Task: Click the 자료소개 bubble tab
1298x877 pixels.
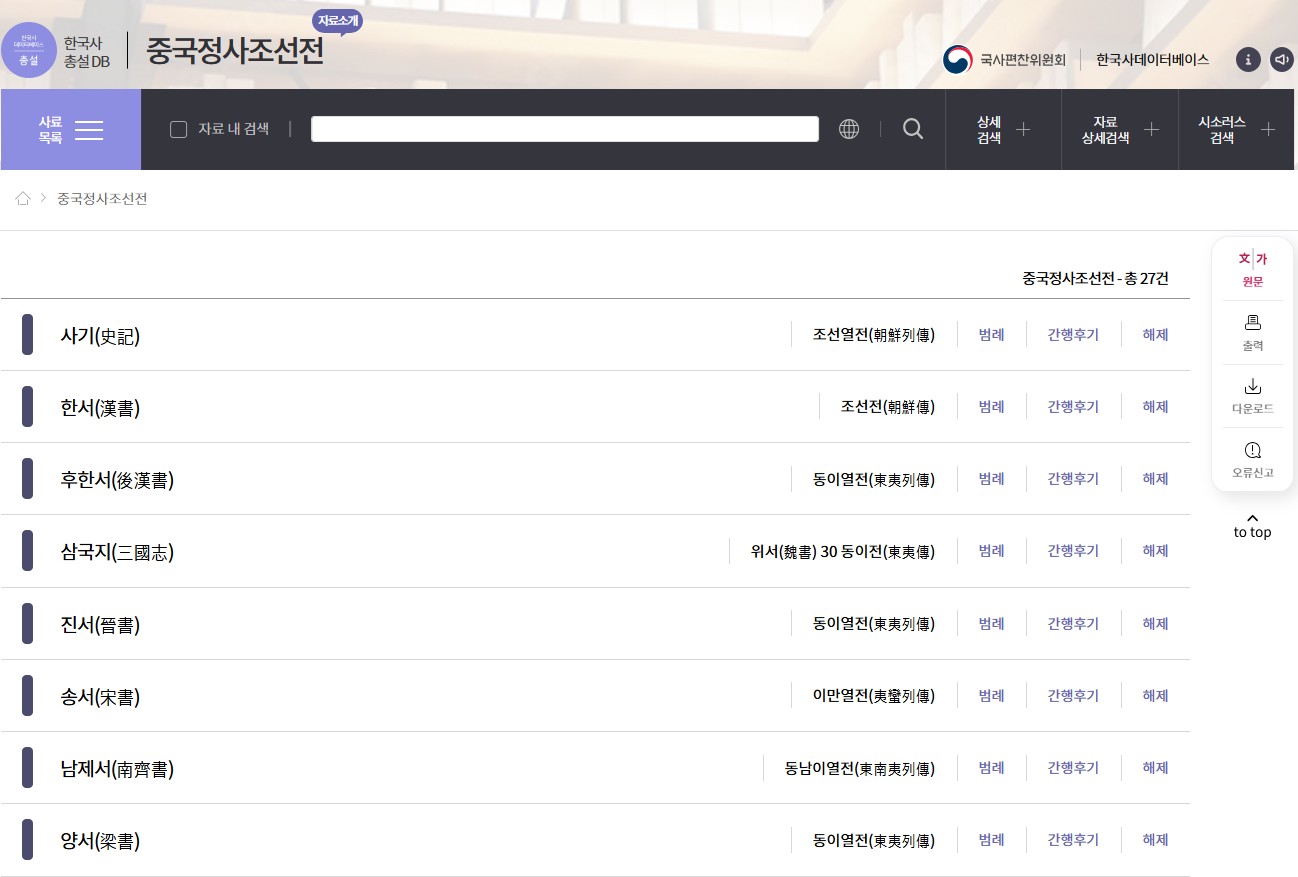Action: pyautogui.click(x=337, y=21)
